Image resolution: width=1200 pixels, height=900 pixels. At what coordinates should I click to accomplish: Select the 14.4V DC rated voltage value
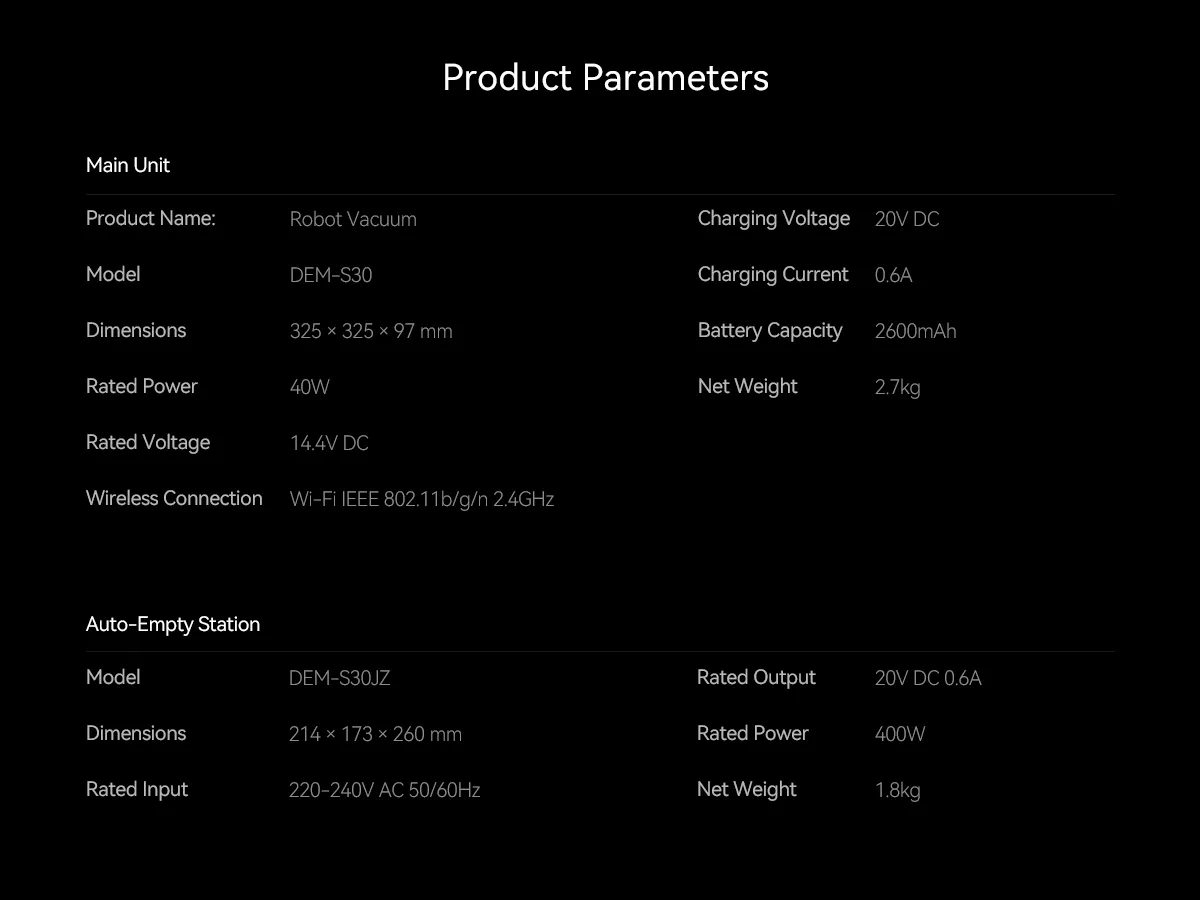click(x=329, y=443)
